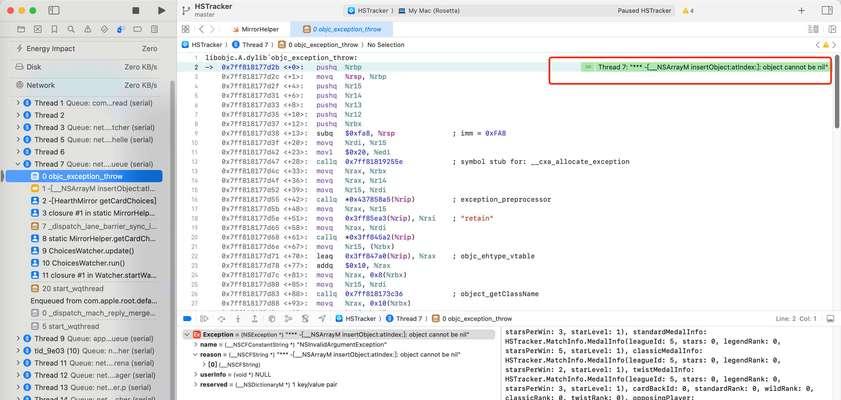This screenshot has height=400, width=841.
Task: Click No Selection in jump bar
Action: [386, 45]
